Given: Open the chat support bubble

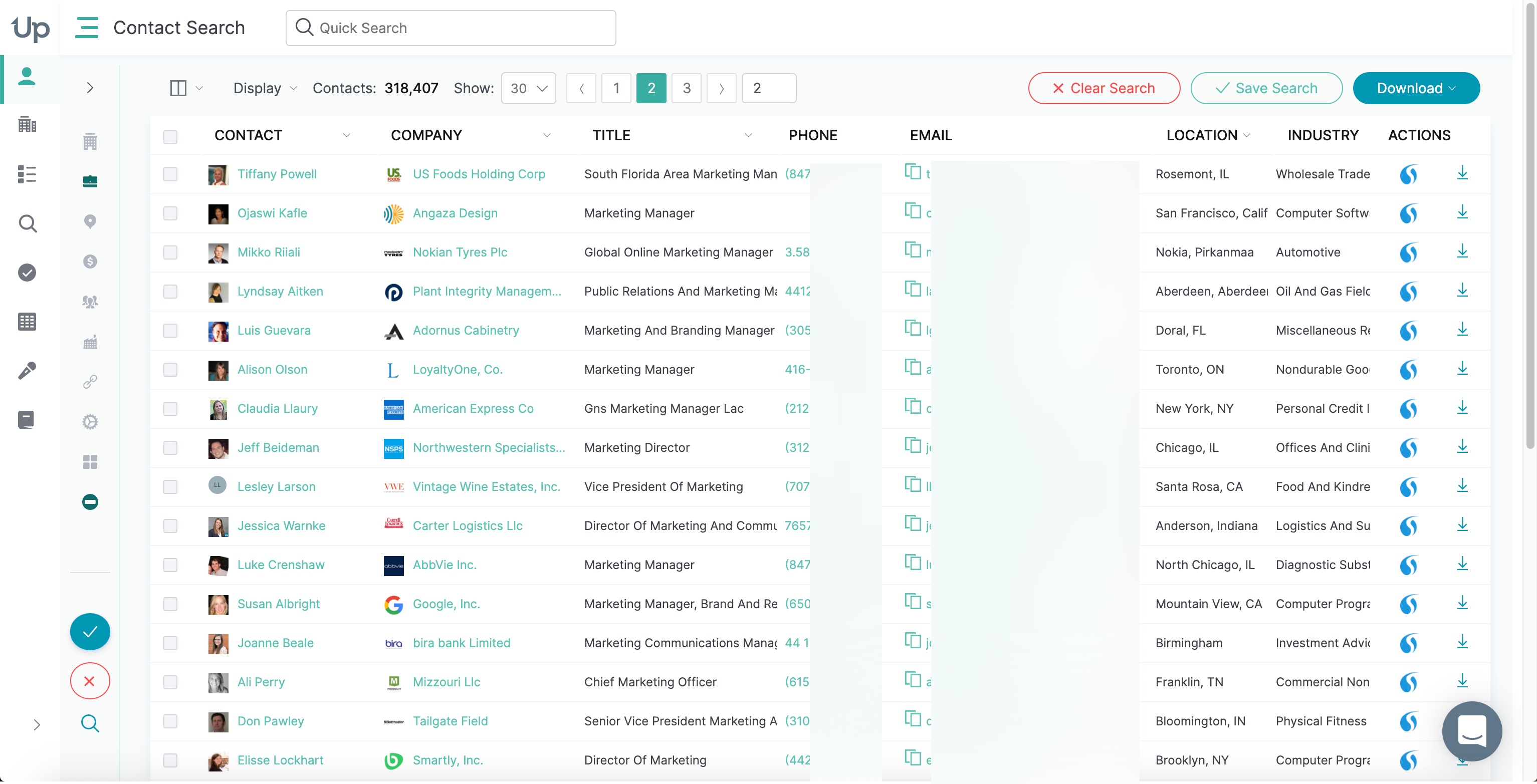Looking at the screenshot, I should pos(1471,731).
